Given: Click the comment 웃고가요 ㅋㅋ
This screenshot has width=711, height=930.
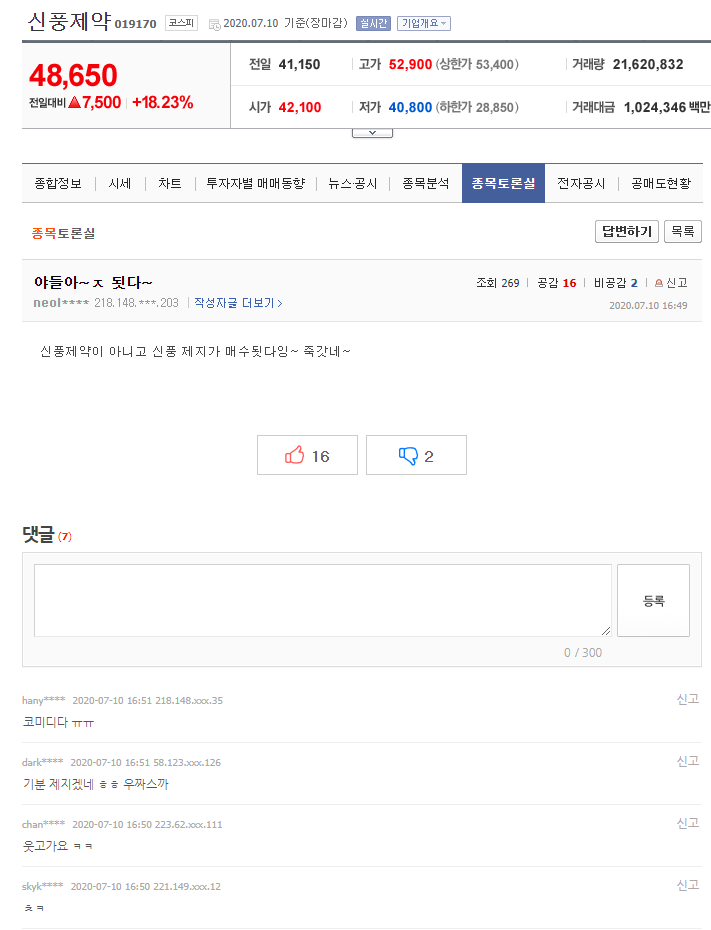Looking at the screenshot, I should point(58,846).
